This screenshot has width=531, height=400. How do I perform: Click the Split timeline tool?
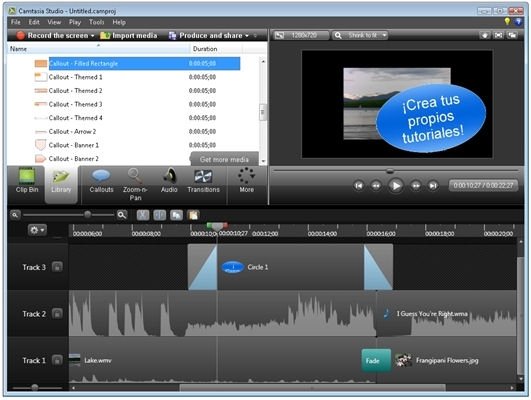point(160,215)
